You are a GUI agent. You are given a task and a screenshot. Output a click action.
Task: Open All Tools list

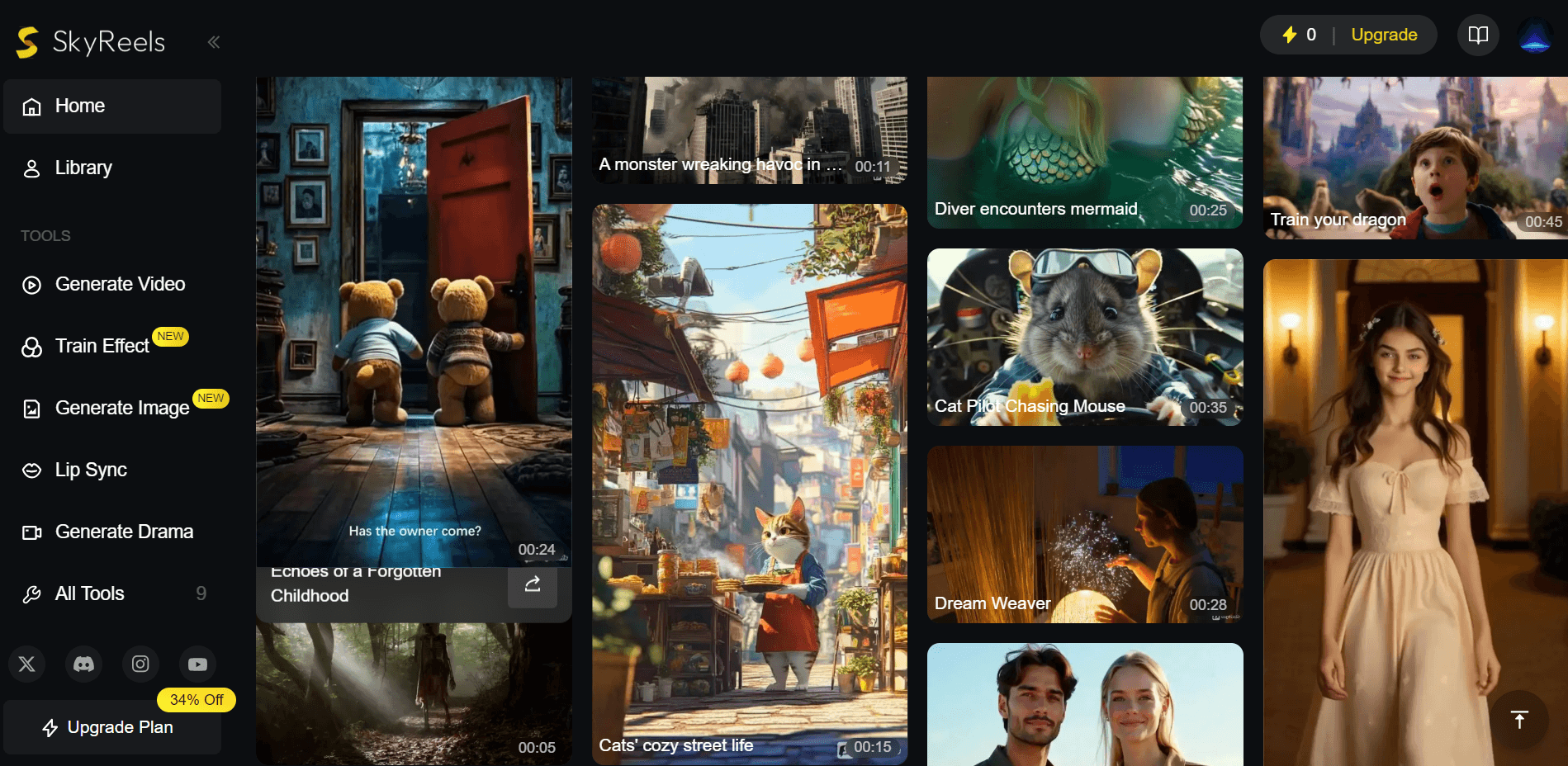pos(112,593)
